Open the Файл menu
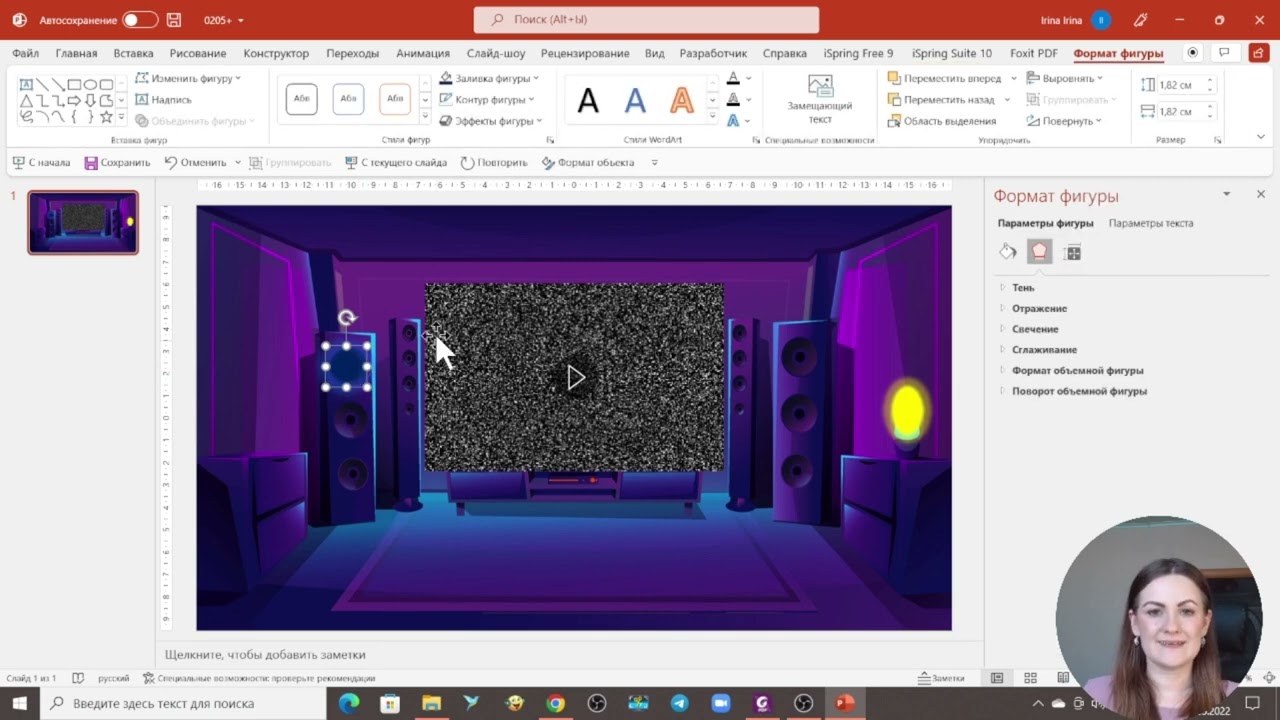This screenshot has width=1280, height=720. coord(26,53)
